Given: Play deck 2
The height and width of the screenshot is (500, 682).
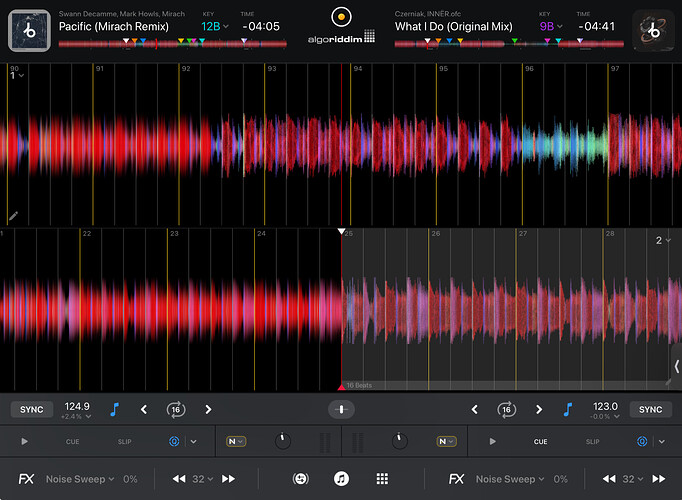Looking at the screenshot, I should [492, 441].
